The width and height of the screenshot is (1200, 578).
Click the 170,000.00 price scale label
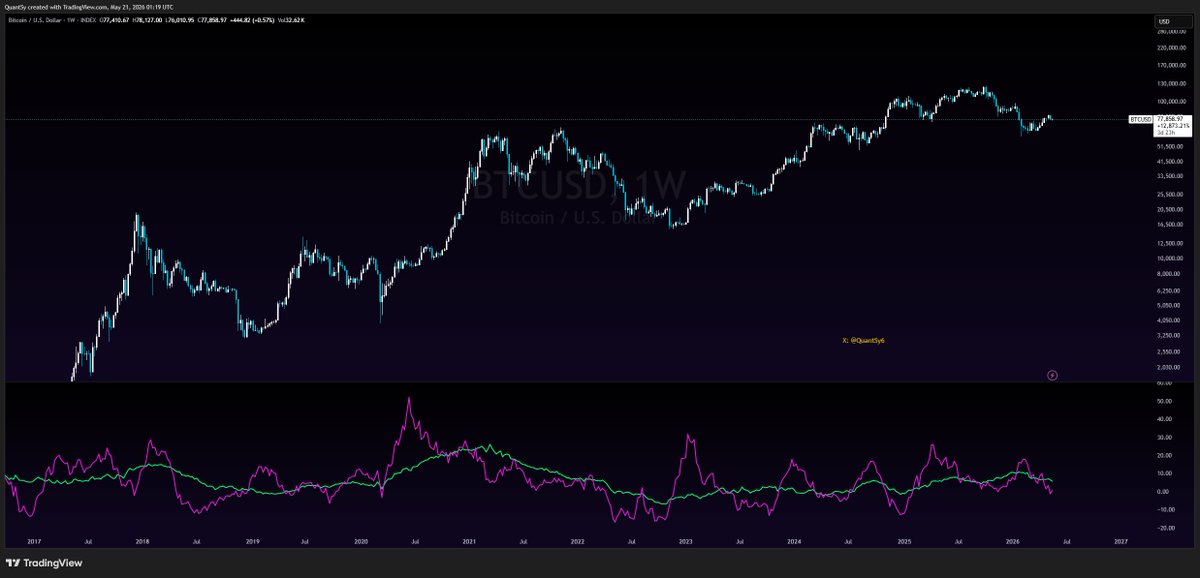[x=1170, y=65]
